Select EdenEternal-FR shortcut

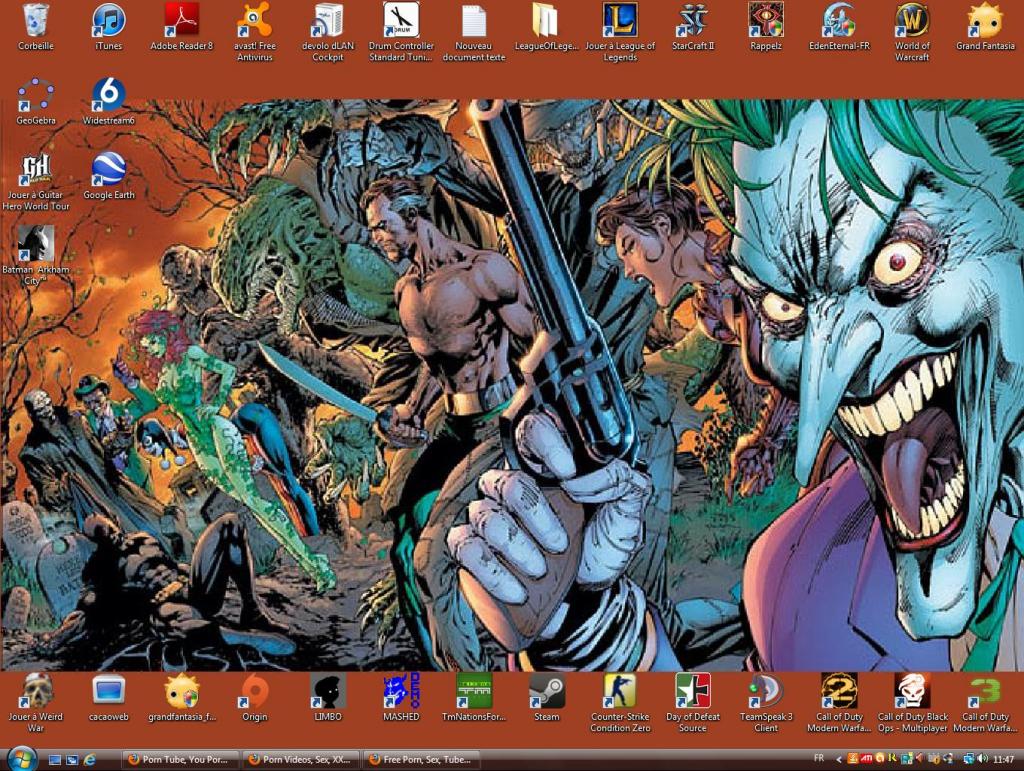[839, 29]
